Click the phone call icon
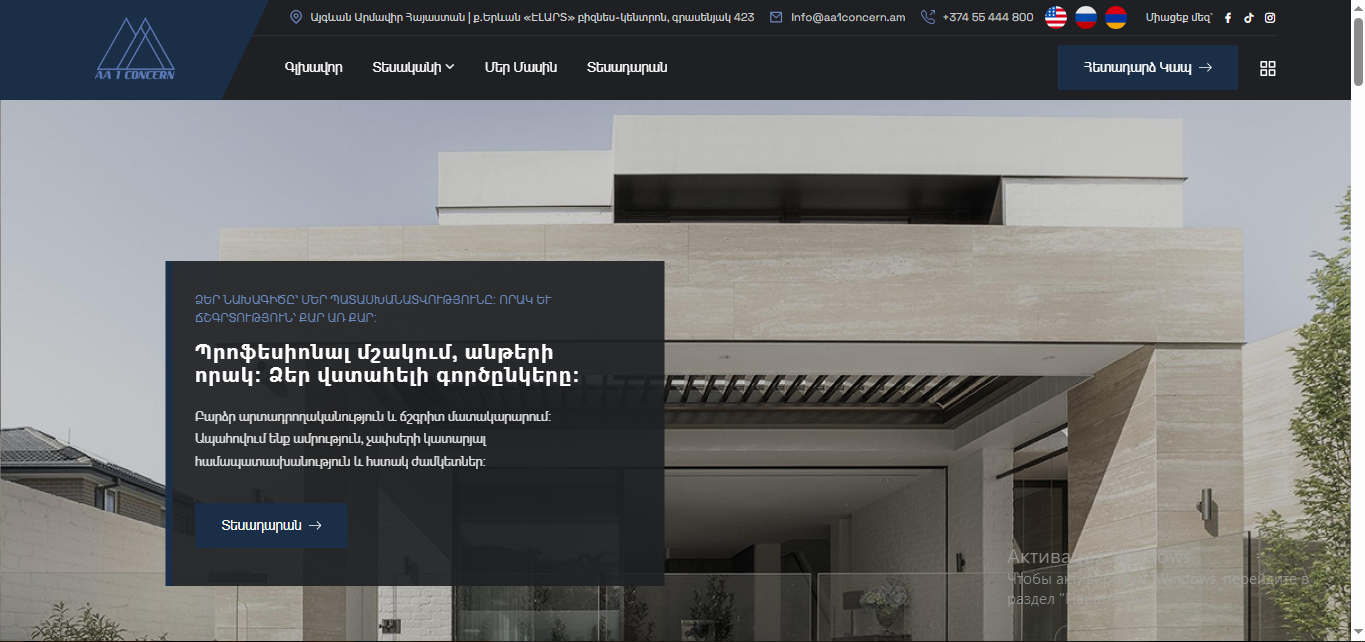 (x=928, y=17)
